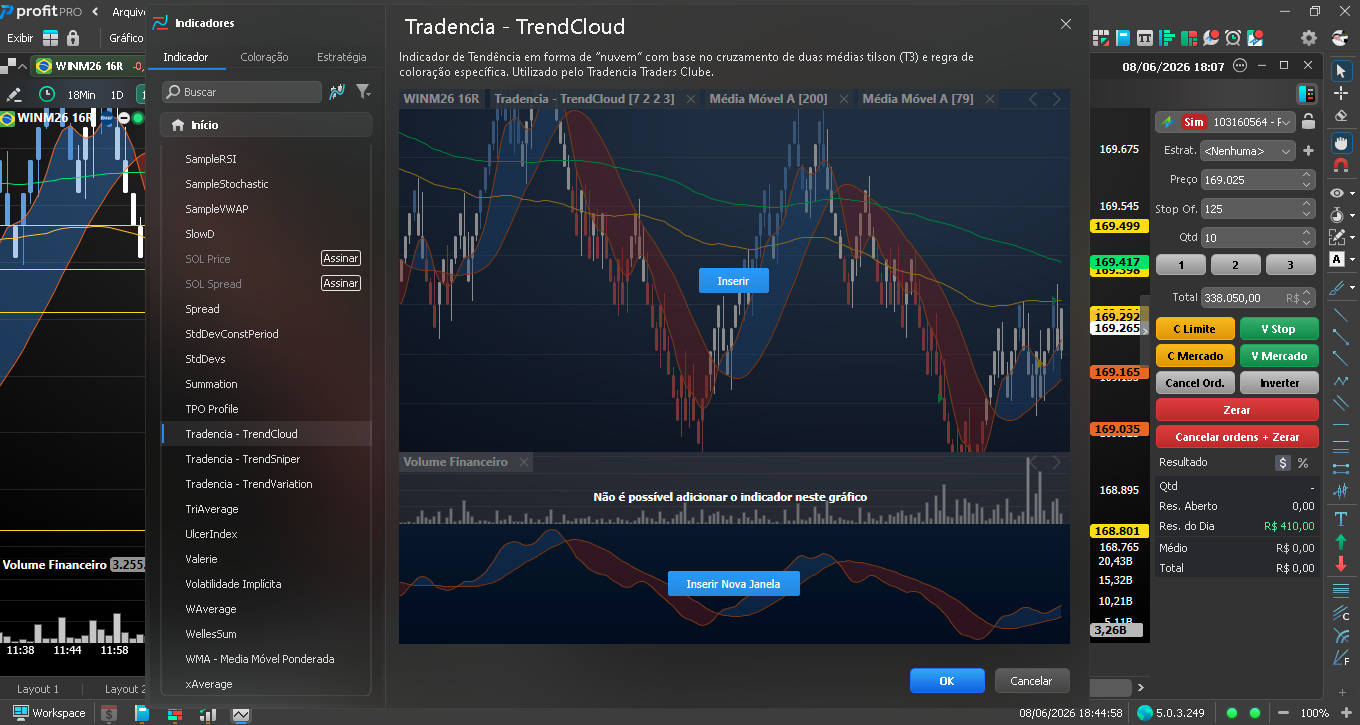
Task: Open Workspace in the bottom bar
Action: [49, 713]
